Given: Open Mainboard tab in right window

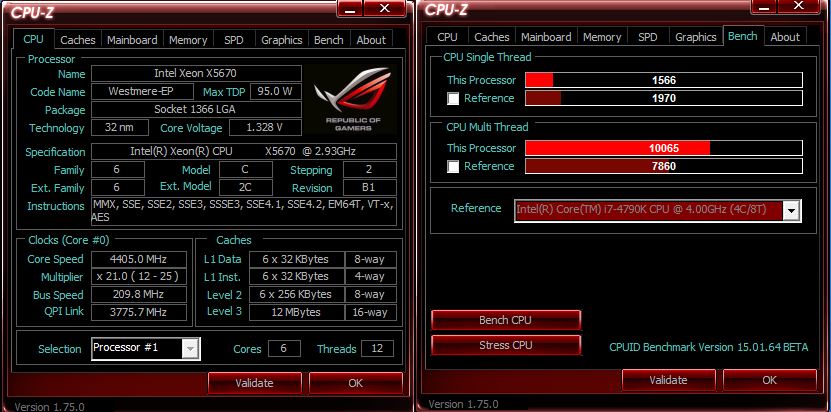Looking at the screenshot, I should pyautogui.click(x=546, y=37).
